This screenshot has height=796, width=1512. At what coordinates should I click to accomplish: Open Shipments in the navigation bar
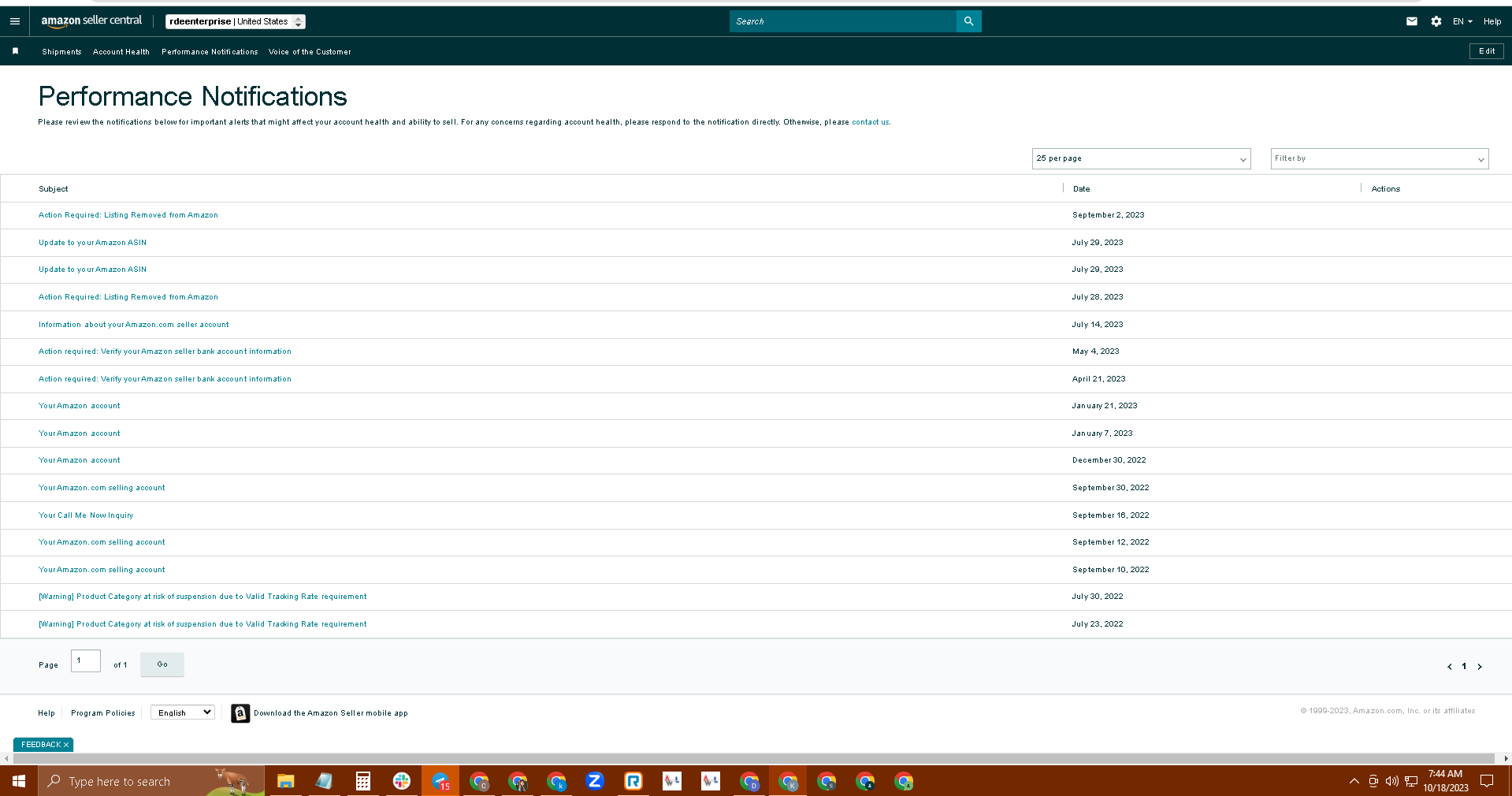(61, 52)
